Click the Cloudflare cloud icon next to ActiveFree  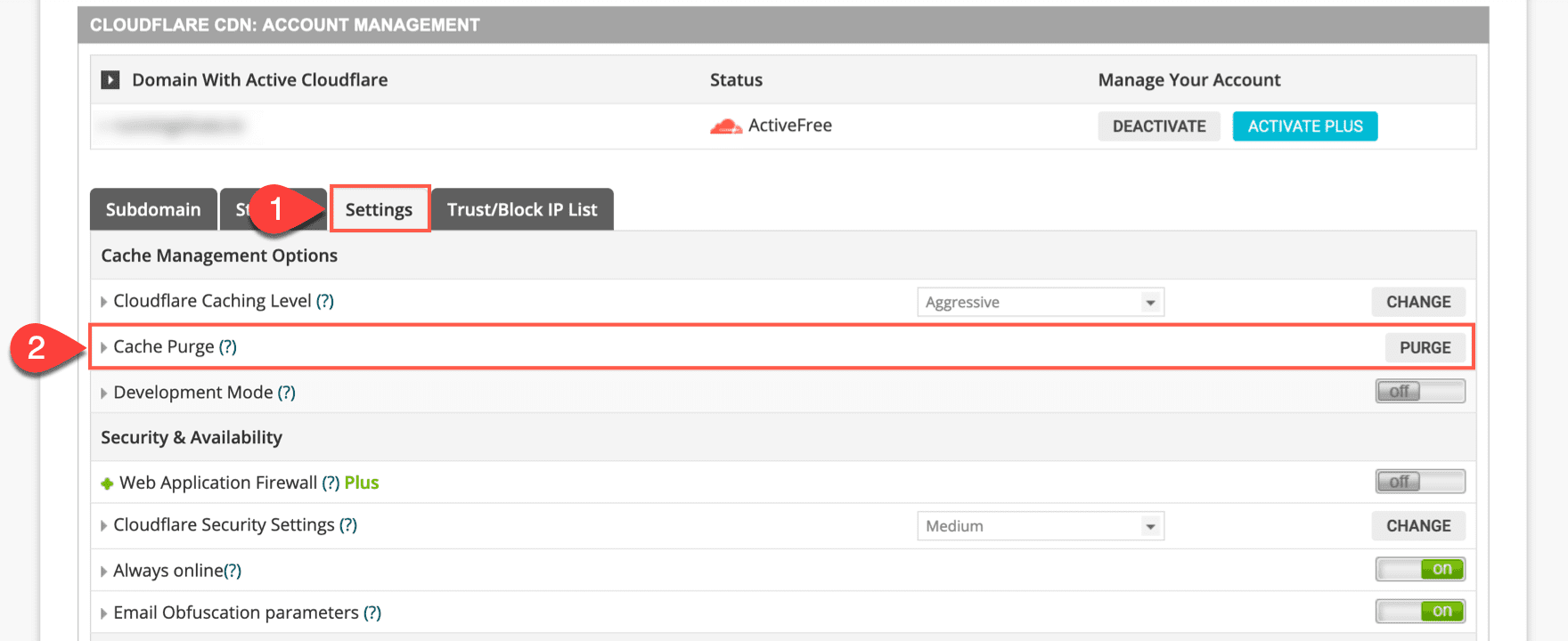click(x=724, y=126)
